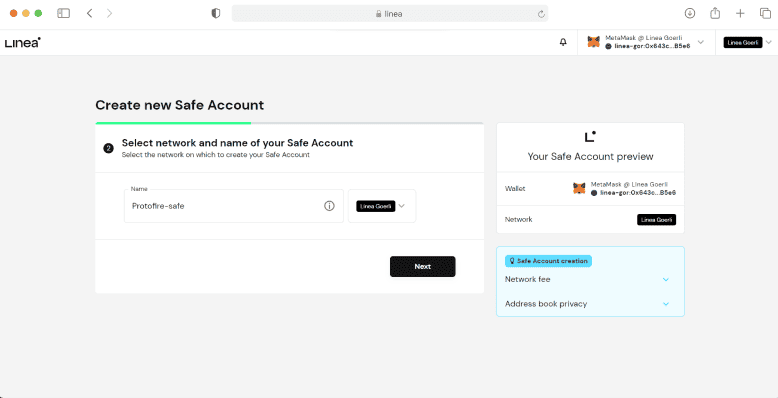Click the Protofire-safe name input field

234,206
